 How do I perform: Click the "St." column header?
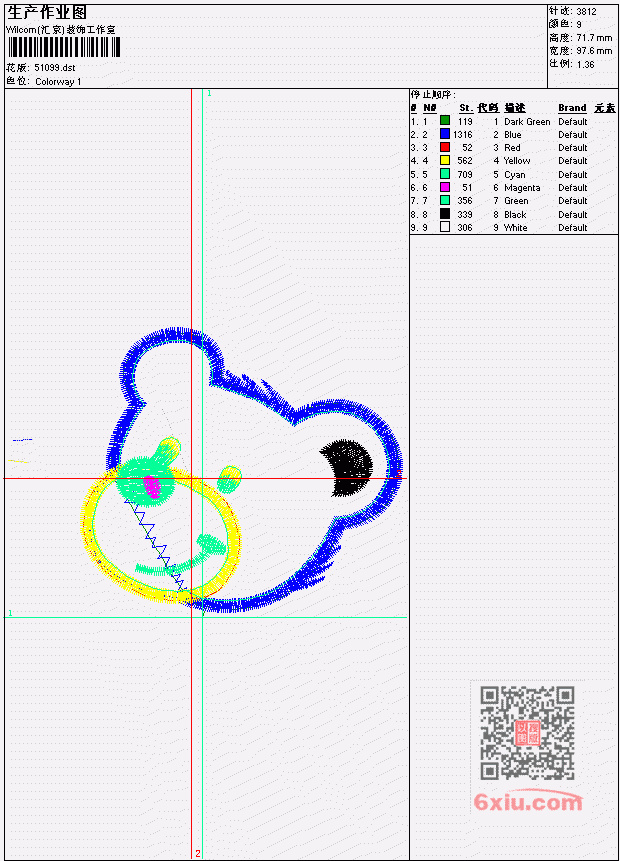pyautogui.click(x=466, y=108)
